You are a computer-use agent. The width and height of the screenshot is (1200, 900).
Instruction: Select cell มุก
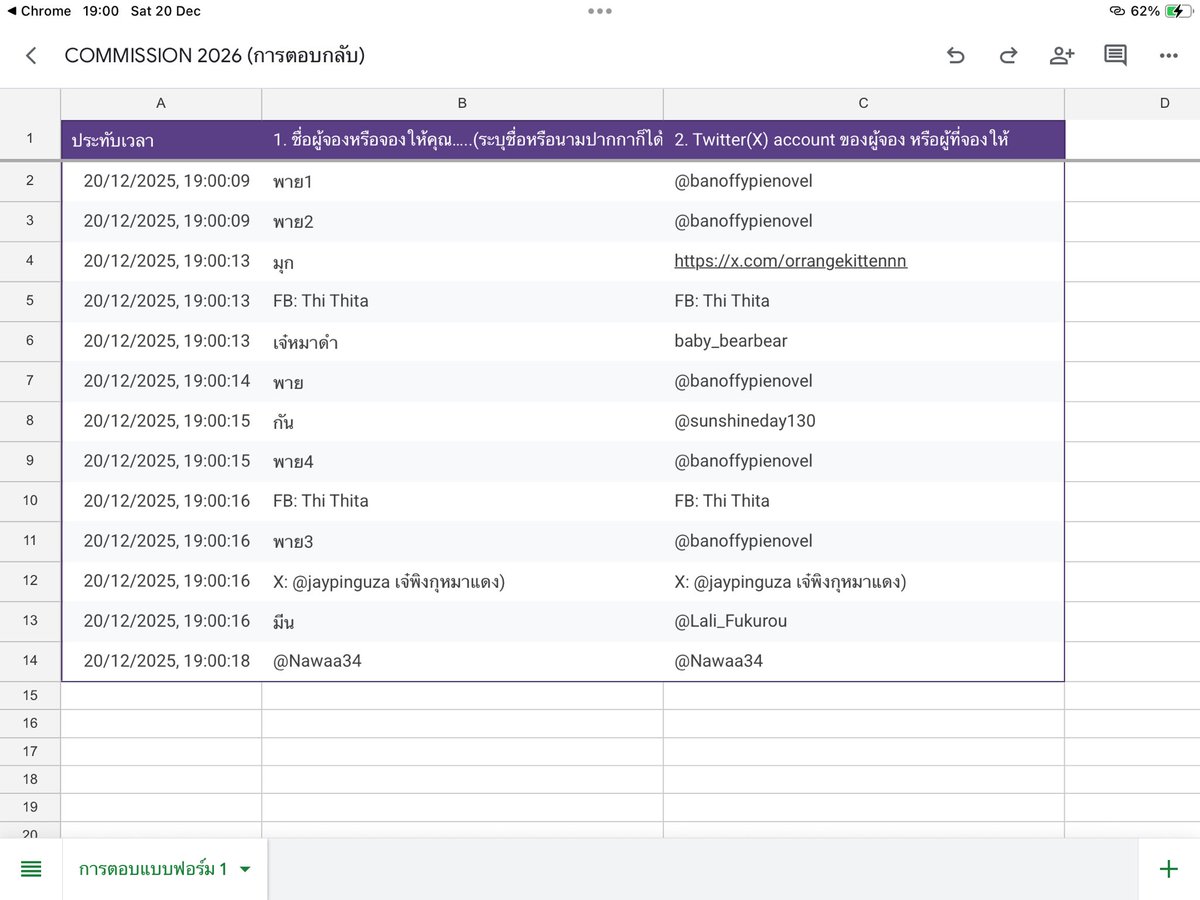(462, 261)
